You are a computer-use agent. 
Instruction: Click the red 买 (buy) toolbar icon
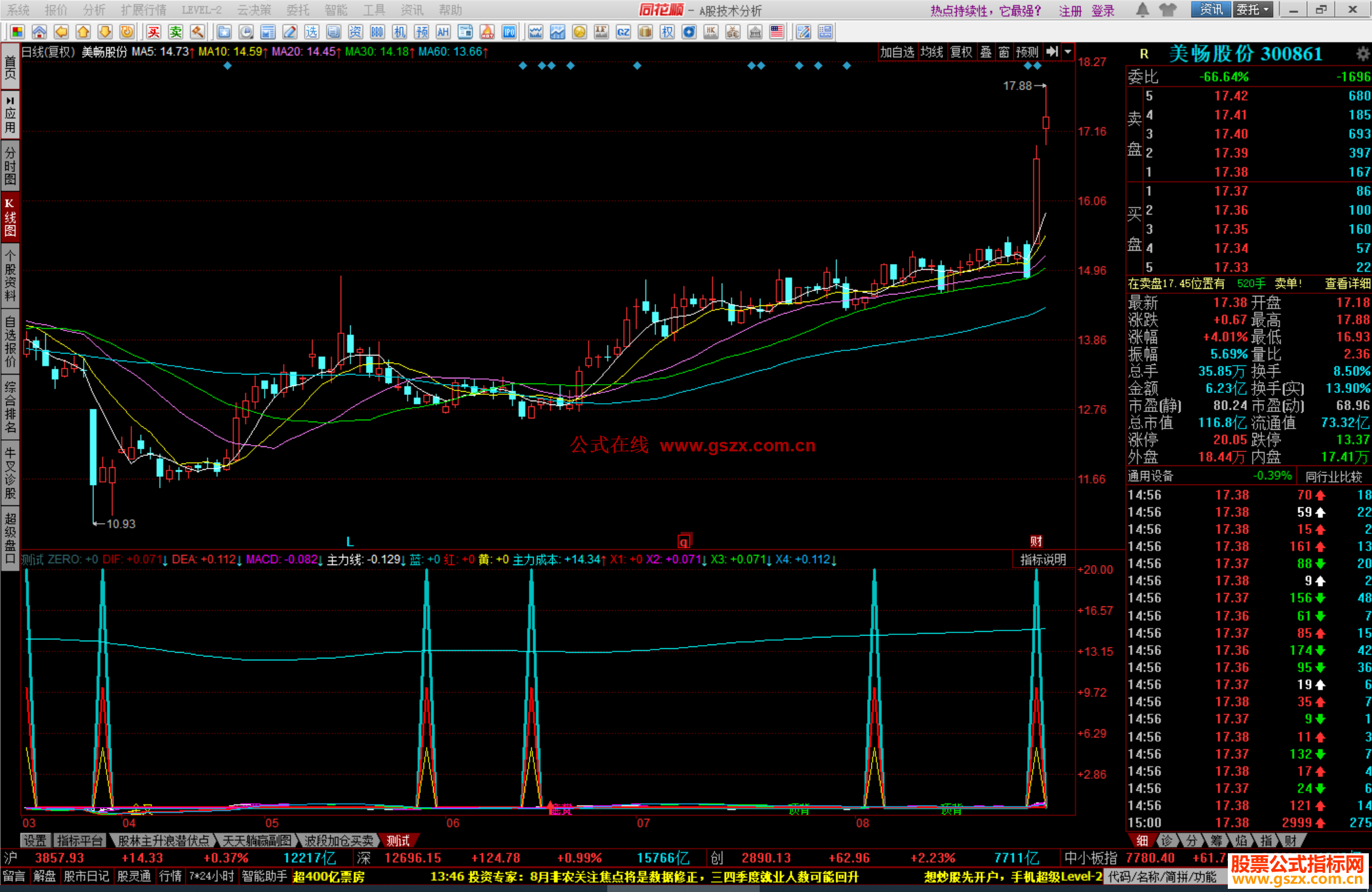[154, 32]
